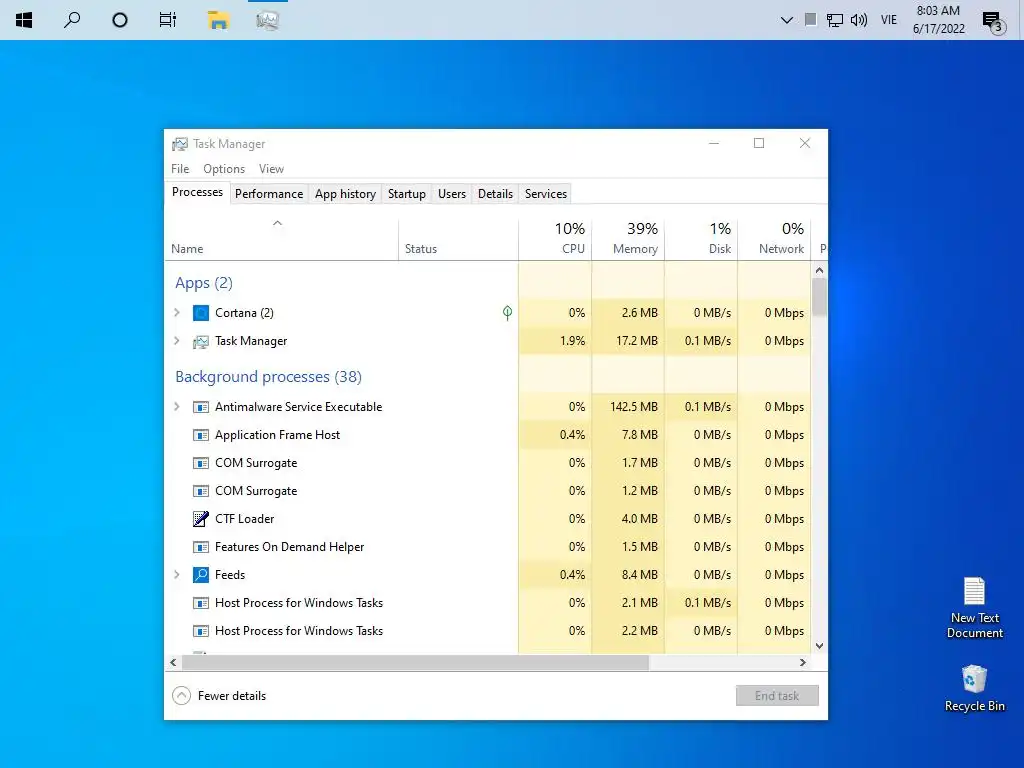Select the Application Frame Host process name

278,435
